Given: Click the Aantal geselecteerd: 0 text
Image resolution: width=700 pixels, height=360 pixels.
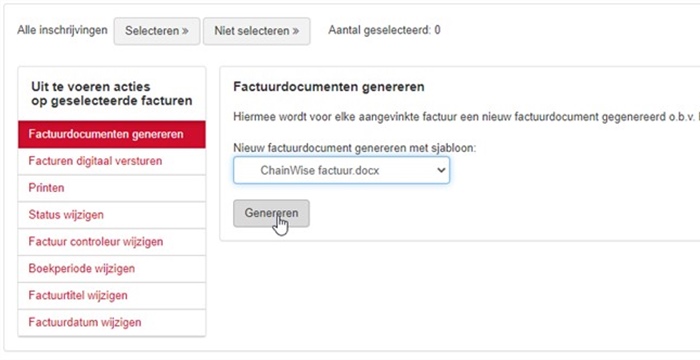Looking at the screenshot, I should pyautogui.click(x=384, y=30).
